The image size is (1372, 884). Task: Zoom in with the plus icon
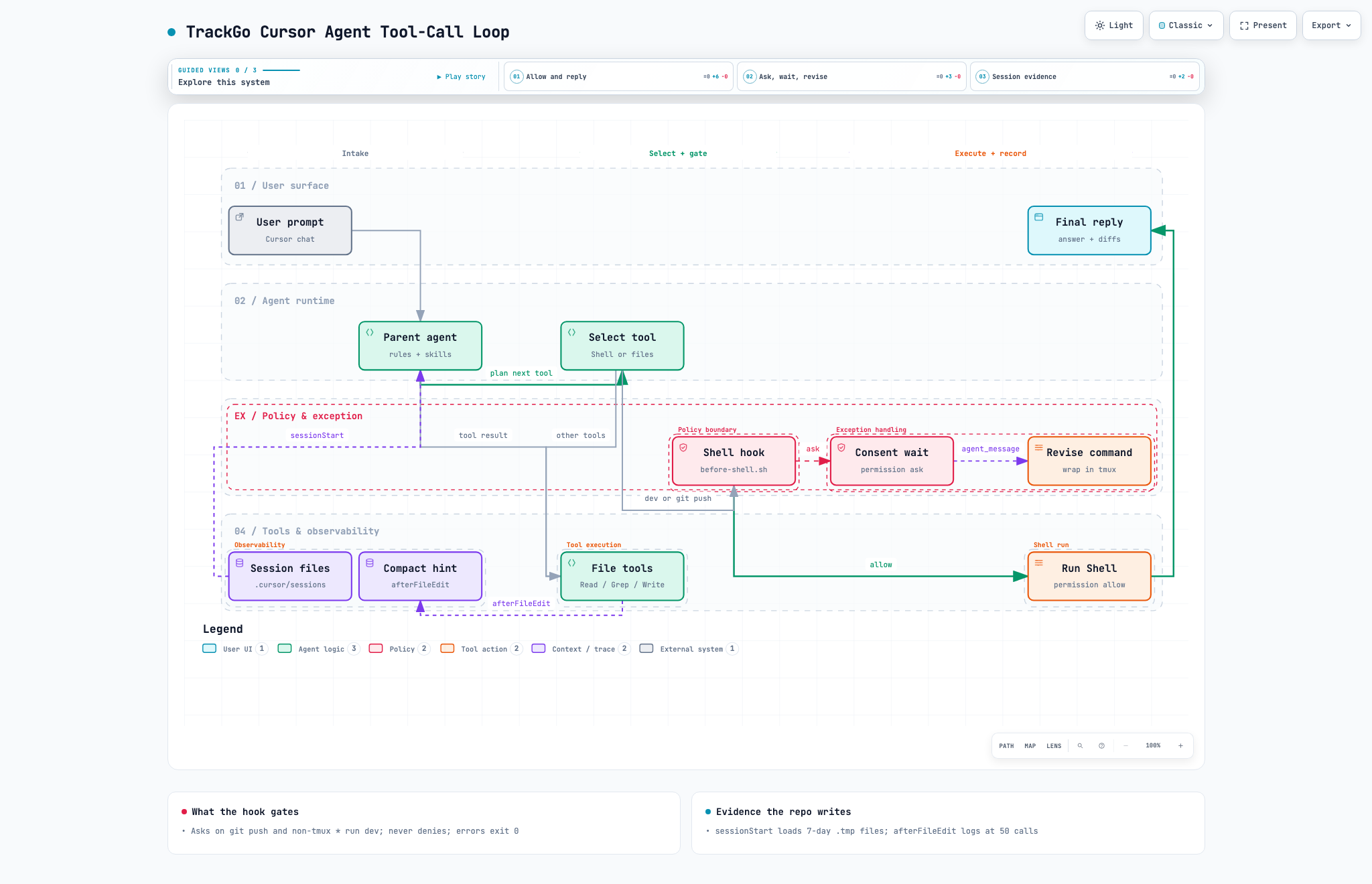(x=1180, y=745)
